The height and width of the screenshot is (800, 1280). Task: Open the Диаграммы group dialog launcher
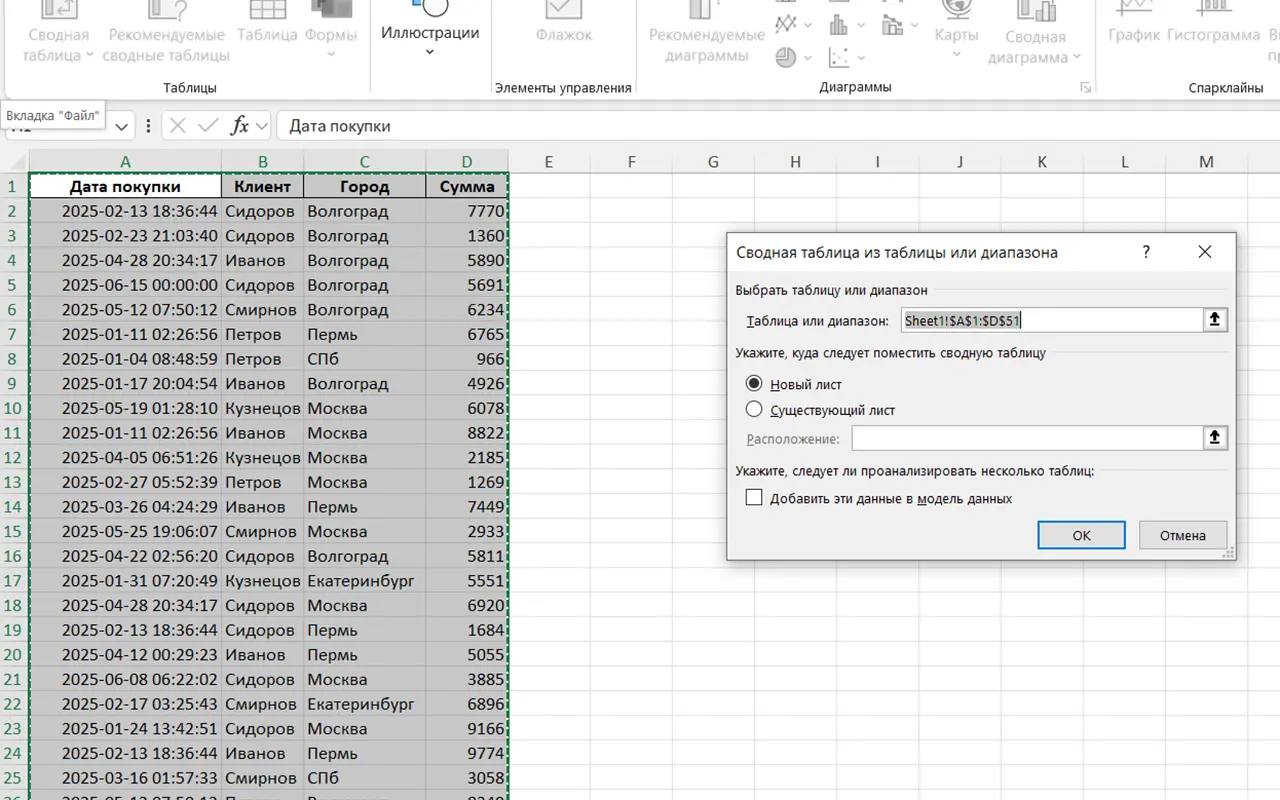point(1085,88)
